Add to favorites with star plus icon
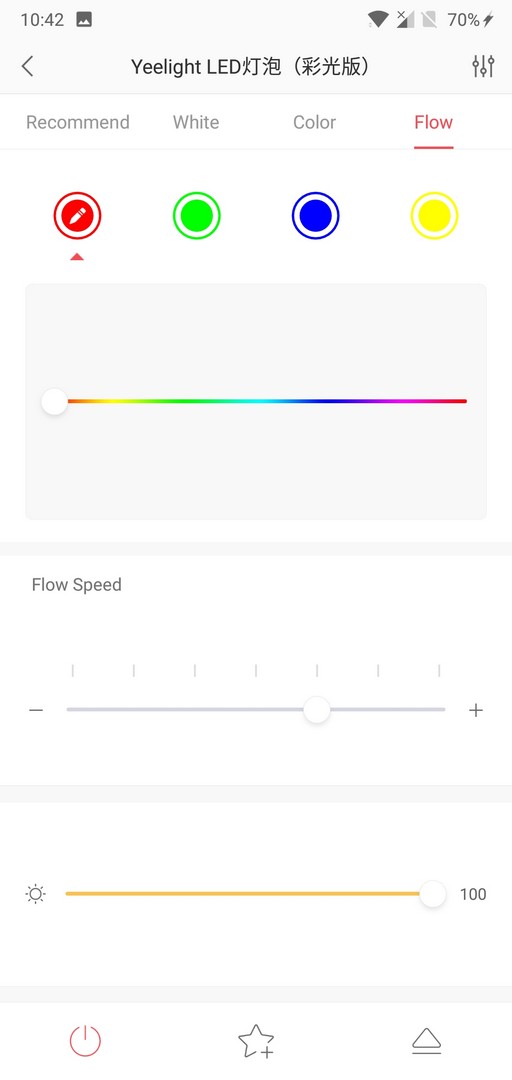 pos(256,1041)
